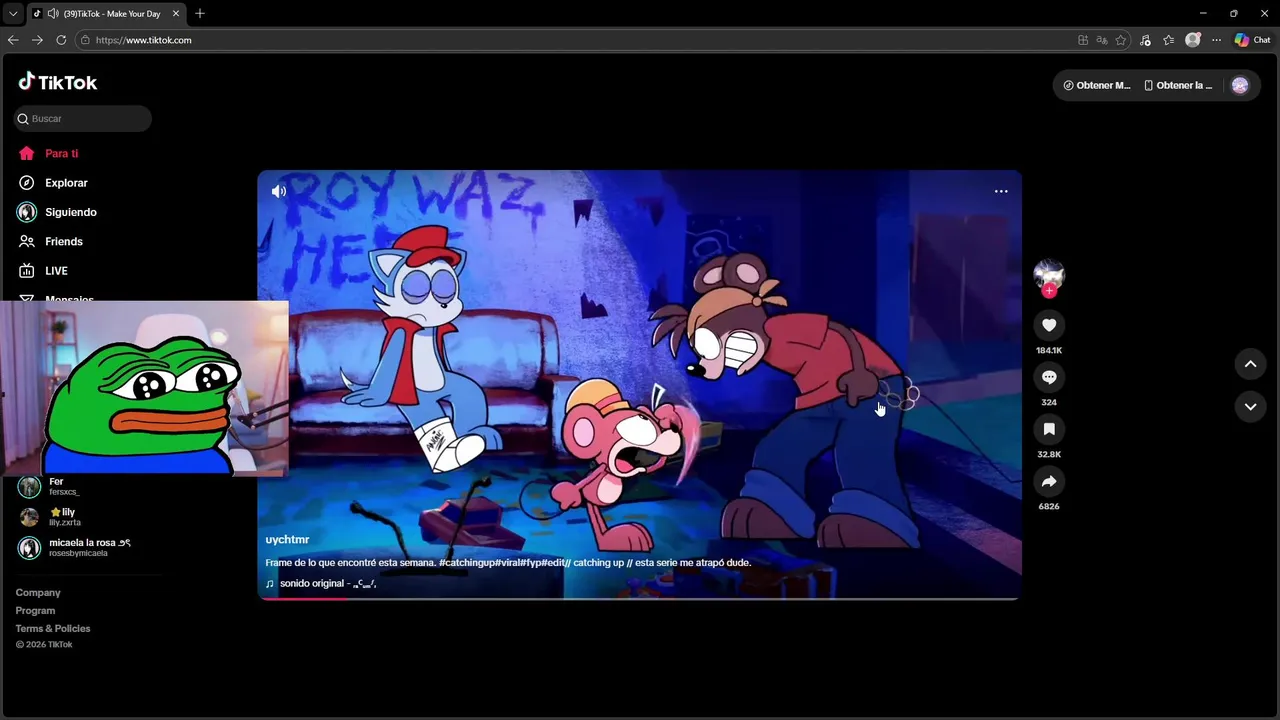The width and height of the screenshot is (1280, 720).
Task: View site info via lock icon
Action: pos(85,40)
